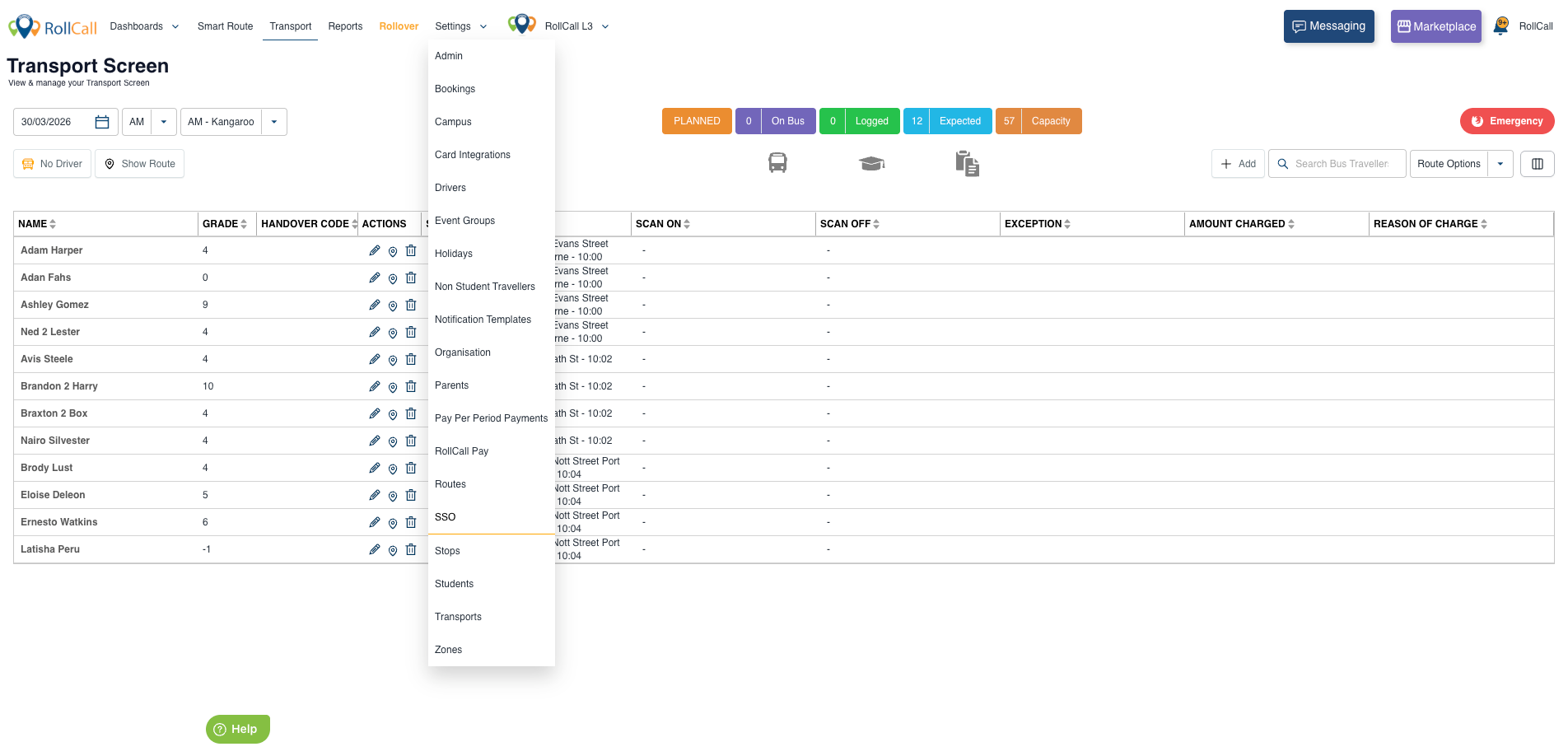Viewport: 1568px width, 756px height.
Task: Show location pin for Ashley Gomez
Action: (x=393, y=306)
